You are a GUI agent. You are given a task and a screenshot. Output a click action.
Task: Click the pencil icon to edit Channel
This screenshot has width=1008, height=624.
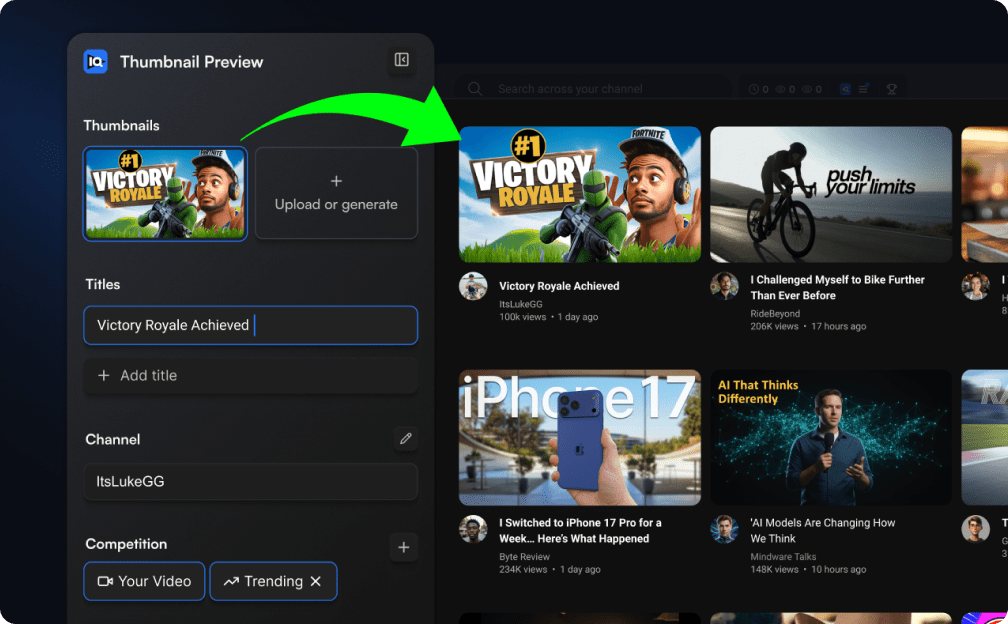(x=406, y=438)
